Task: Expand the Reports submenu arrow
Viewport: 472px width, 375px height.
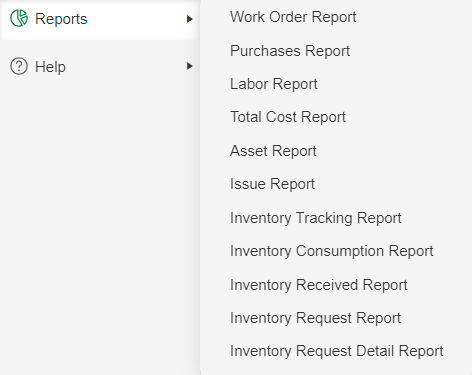Action: pyautogui.click(x=190, y=19)
